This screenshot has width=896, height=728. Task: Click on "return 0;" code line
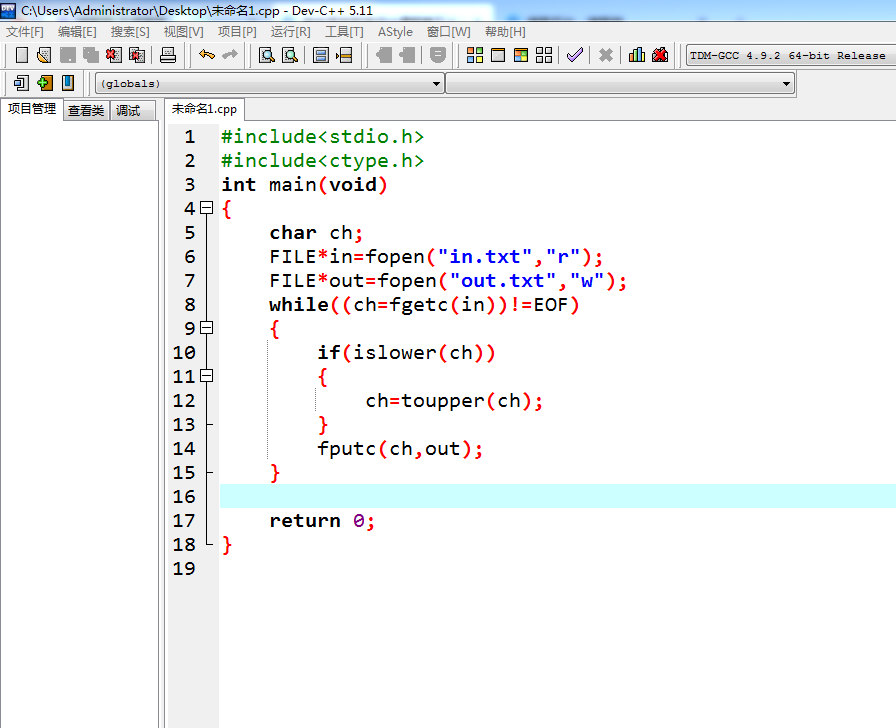322,521
